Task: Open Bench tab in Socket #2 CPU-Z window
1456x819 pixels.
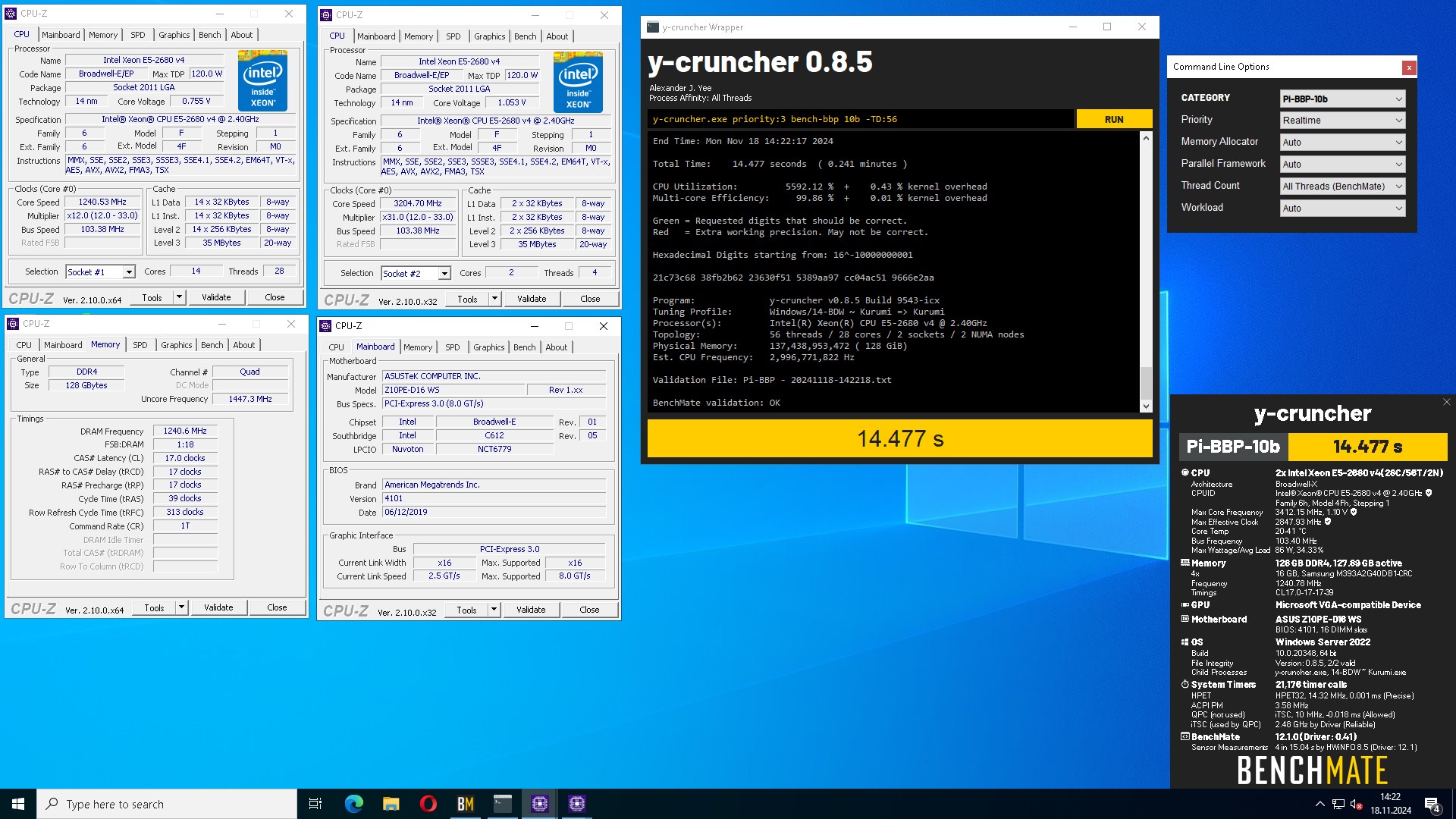Action: 525,36
